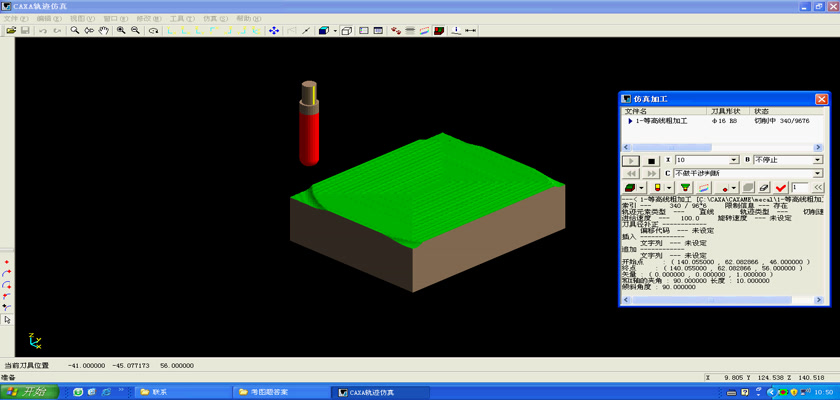Switch to wireframe cube display
Viewport: 840px width, 400px height.
pos(346,31)
